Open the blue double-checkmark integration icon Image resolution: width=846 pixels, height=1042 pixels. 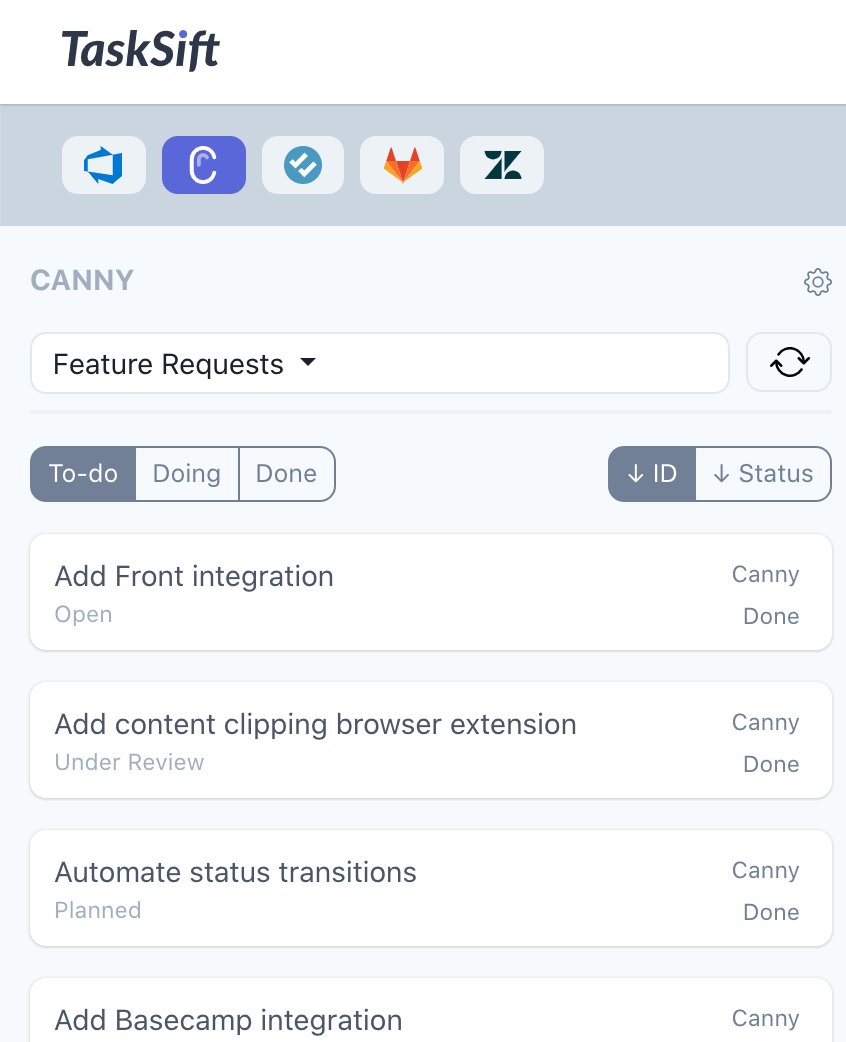[303, 165]
